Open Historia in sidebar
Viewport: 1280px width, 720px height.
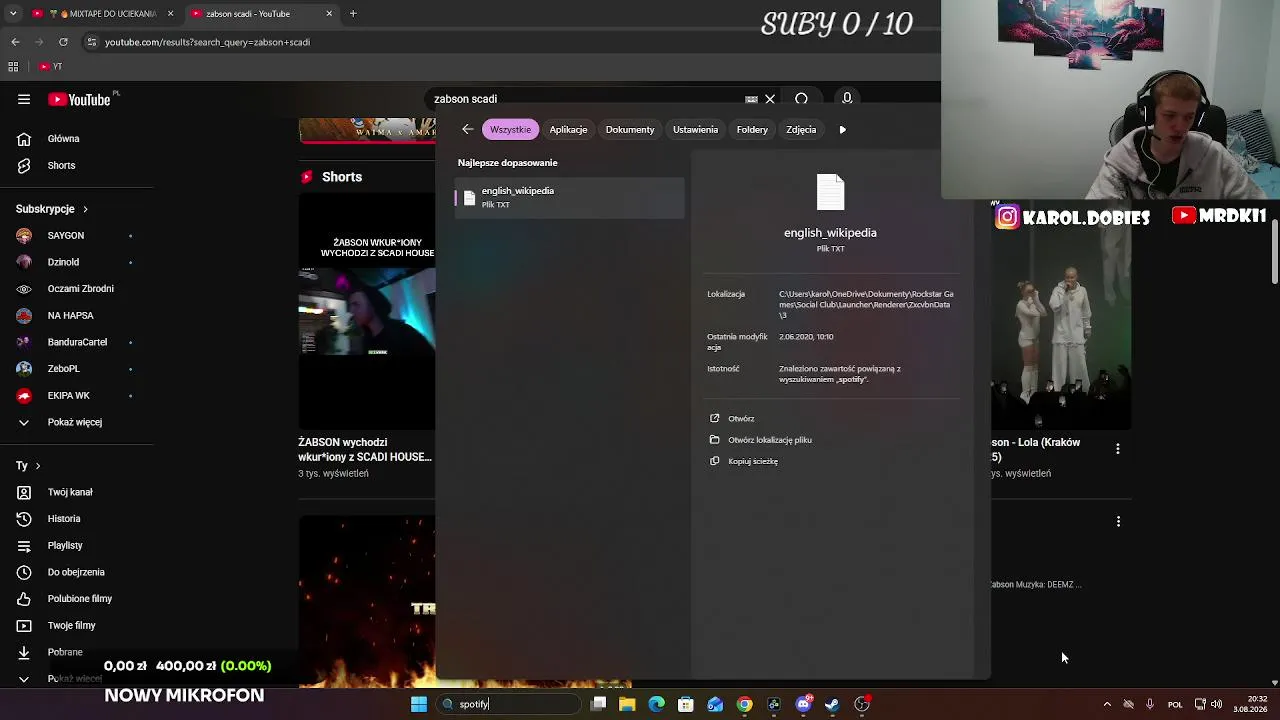click(x=64, y=519)
